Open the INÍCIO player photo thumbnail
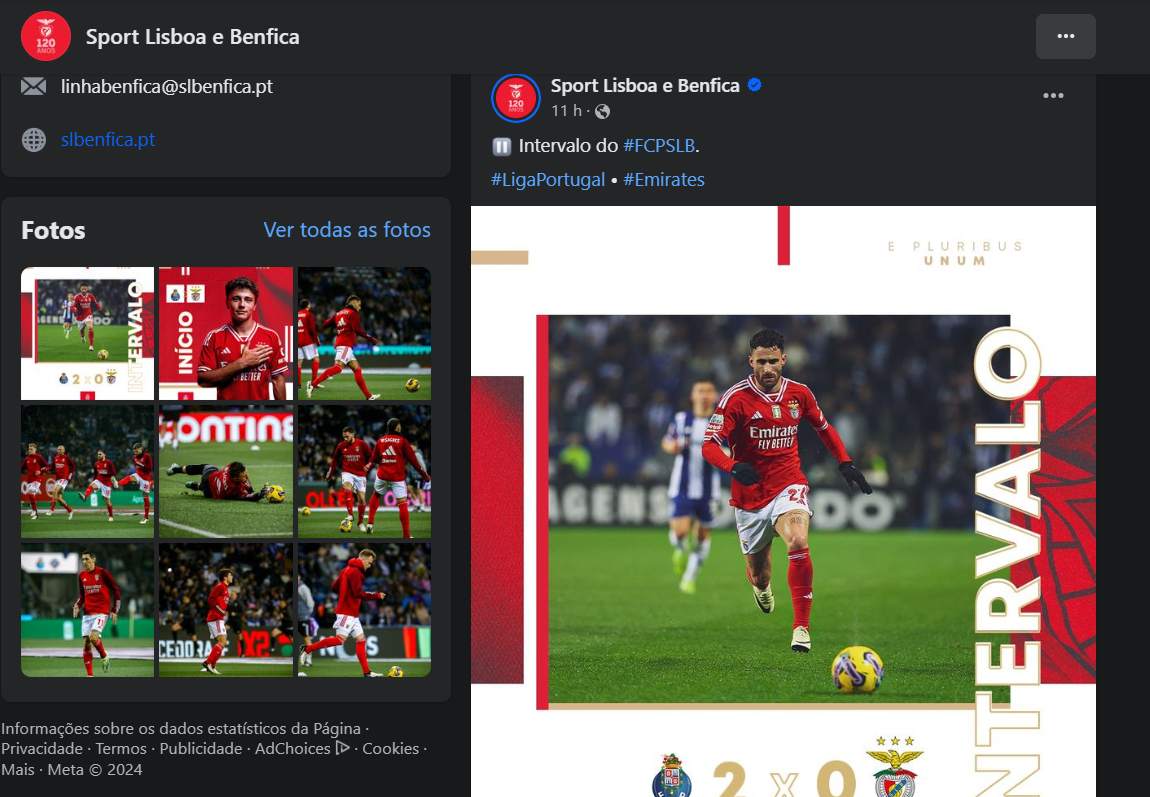1150x797 pixels. pyautogui.click(x=226, y=333)
